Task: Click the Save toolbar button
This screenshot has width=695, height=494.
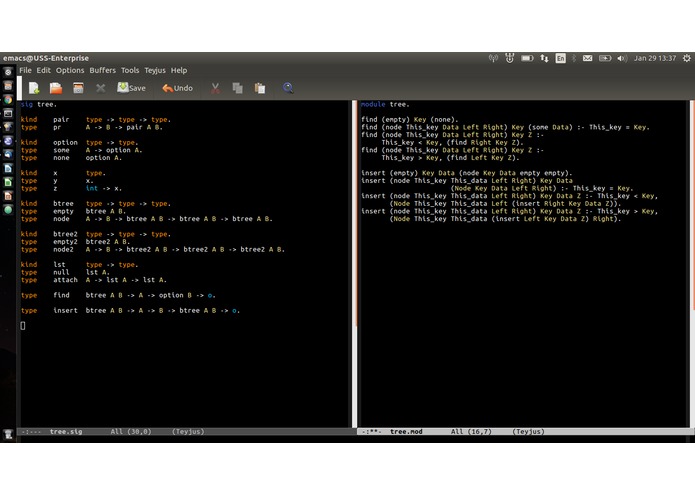Action: point(131,88)
